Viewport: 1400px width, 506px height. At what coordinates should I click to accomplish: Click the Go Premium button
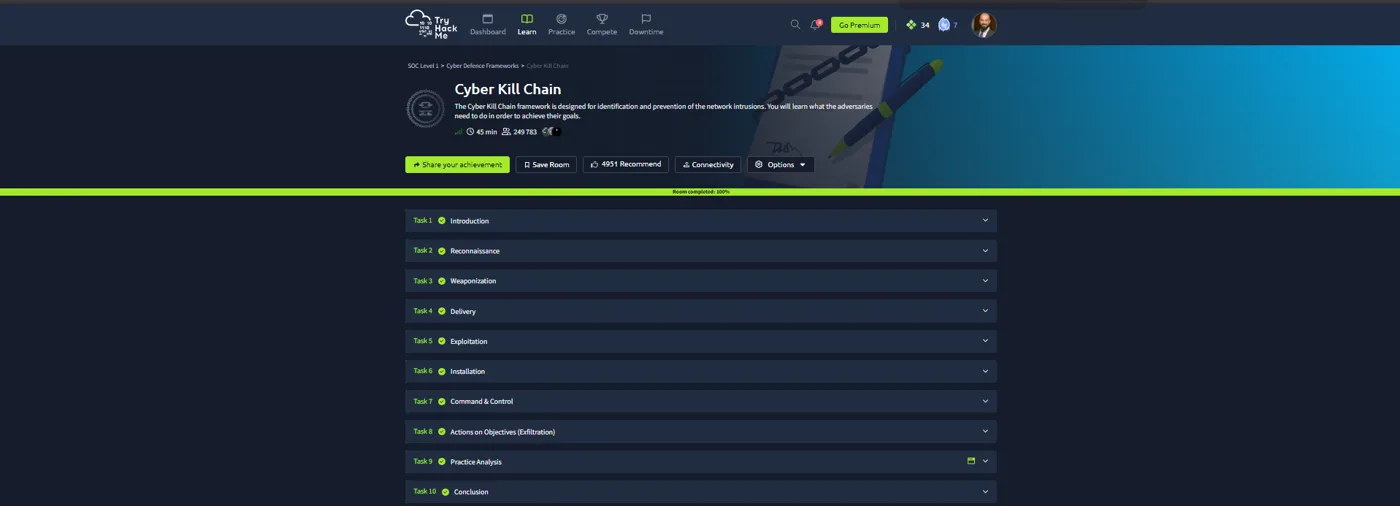[859, 25]
